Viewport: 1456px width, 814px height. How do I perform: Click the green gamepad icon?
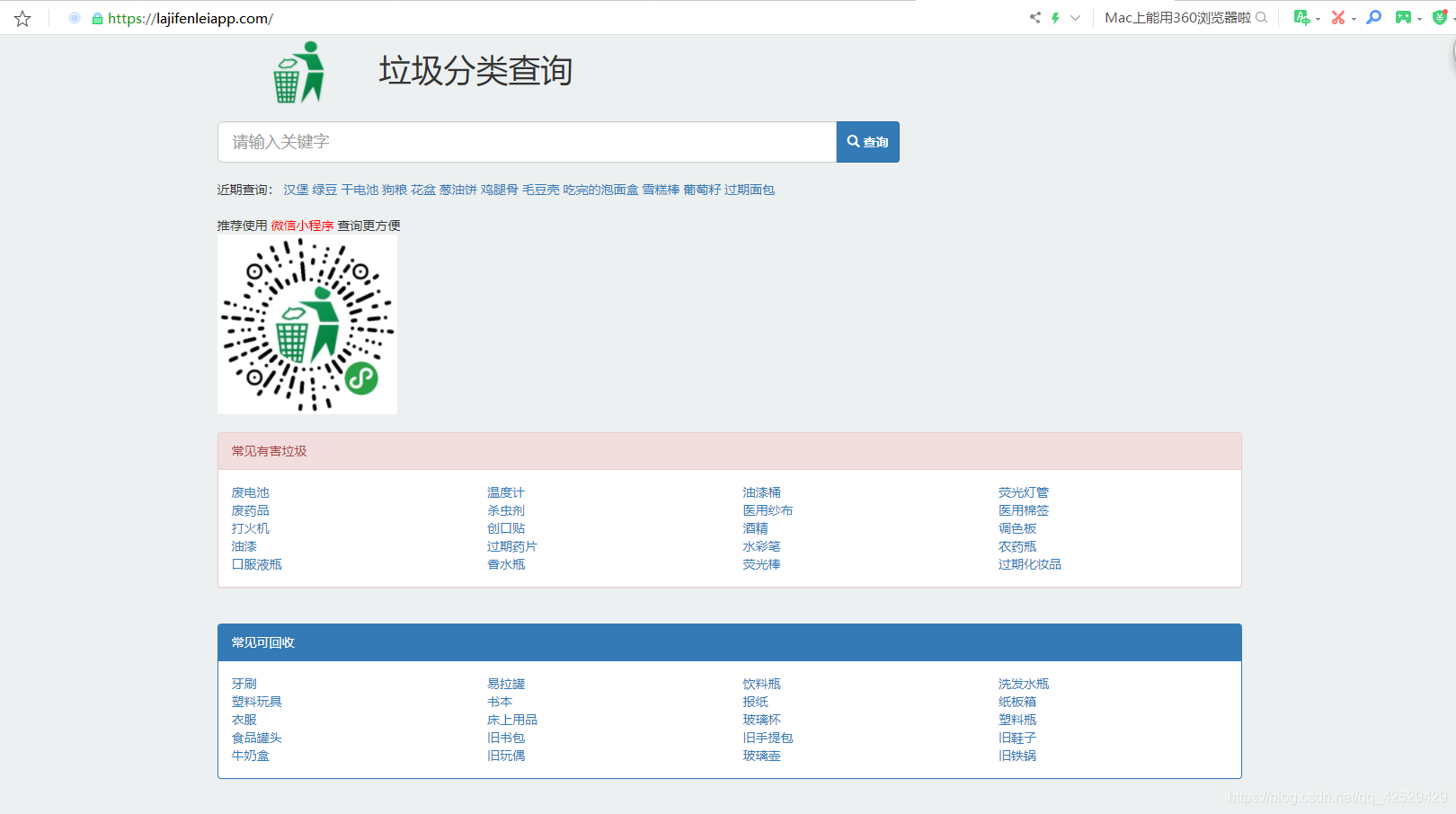pos(1403,17)
